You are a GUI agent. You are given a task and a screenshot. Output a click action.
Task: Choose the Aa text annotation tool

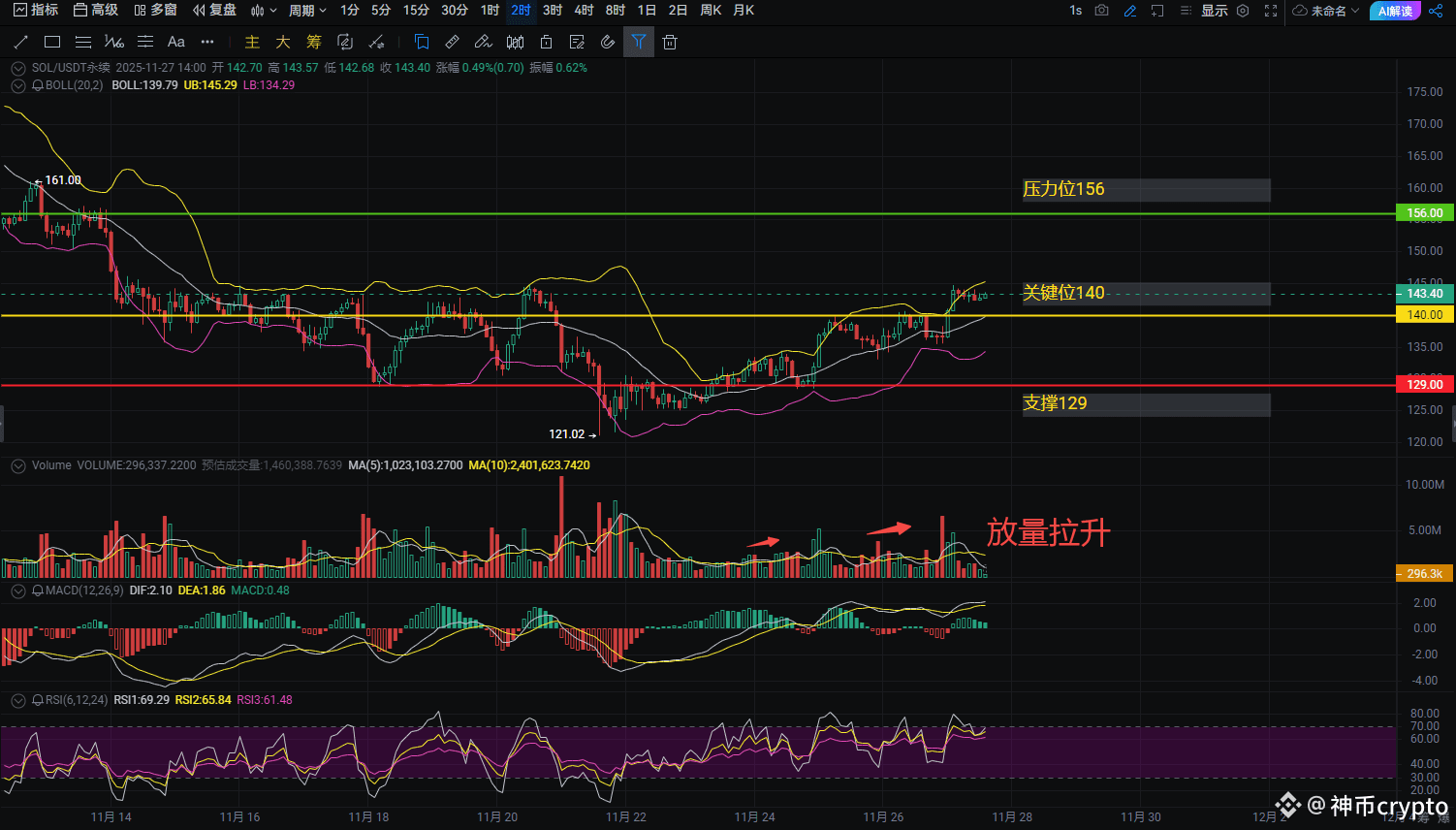pyautogui.click(x=175, y=42)
